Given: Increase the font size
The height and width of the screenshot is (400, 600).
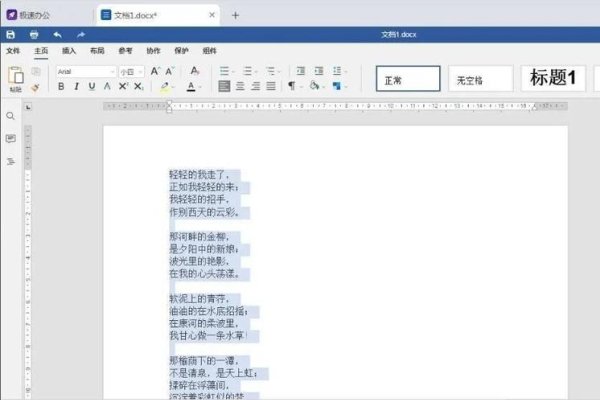Looking at the screenshot, I should [155, 71].
